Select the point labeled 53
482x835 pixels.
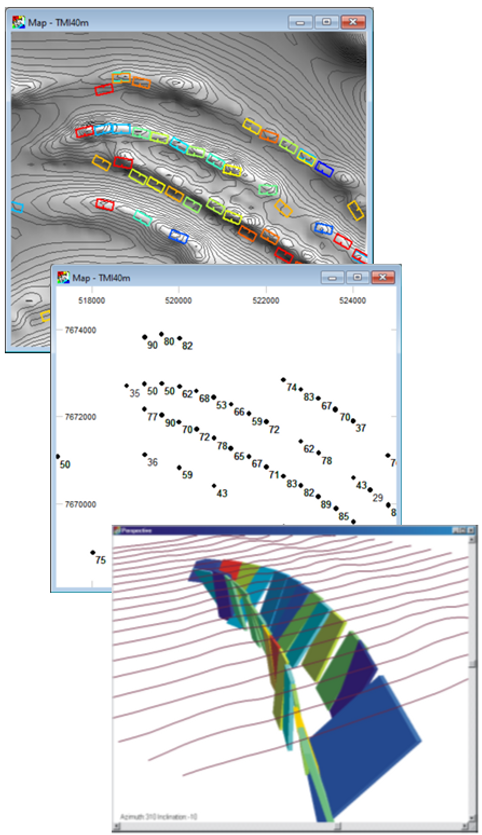click(214, 397)
